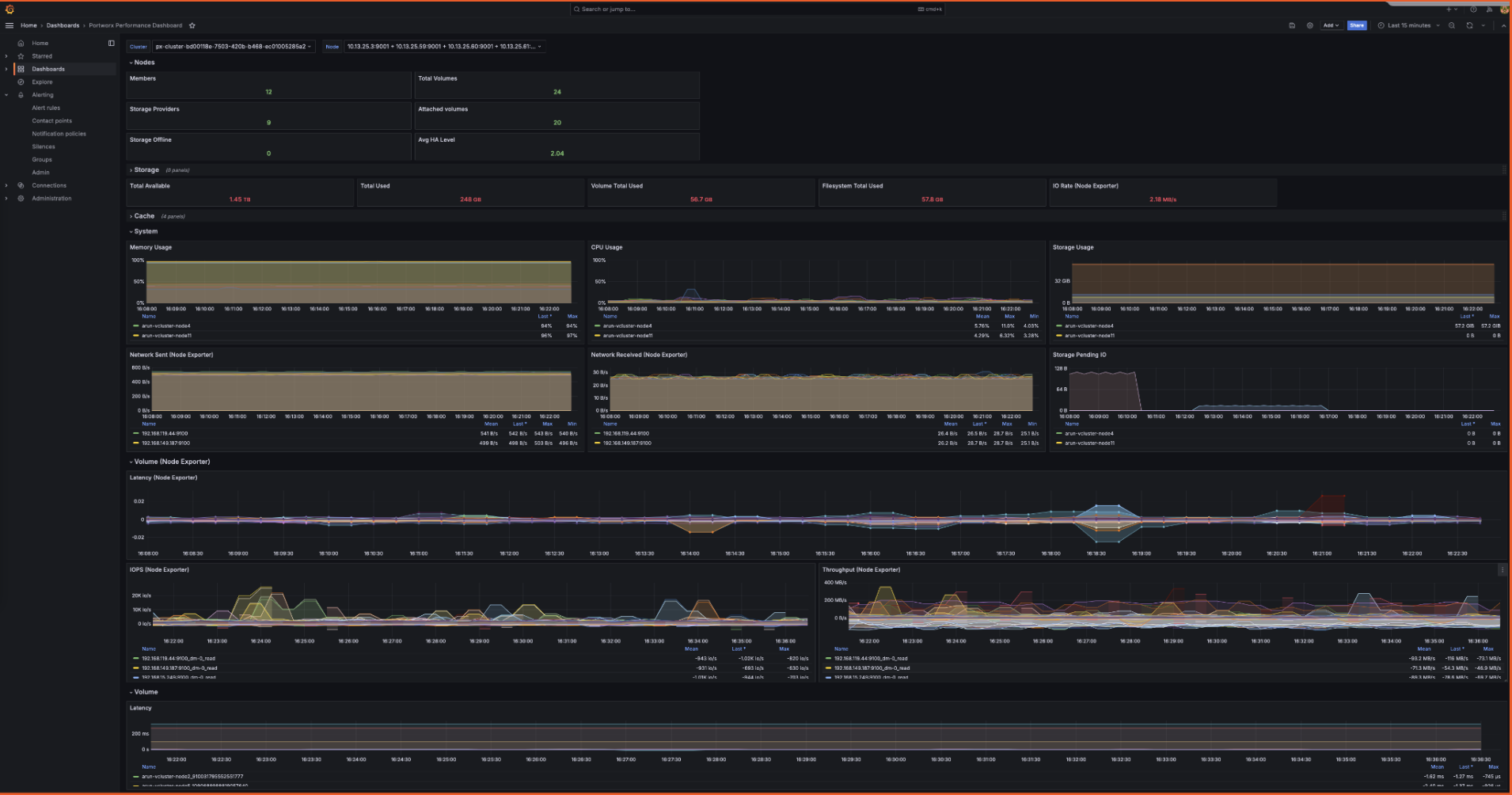The height and width of the screenshot is (795, 1512).
Task: Open the news feed icon
Action: [1490, 10]
